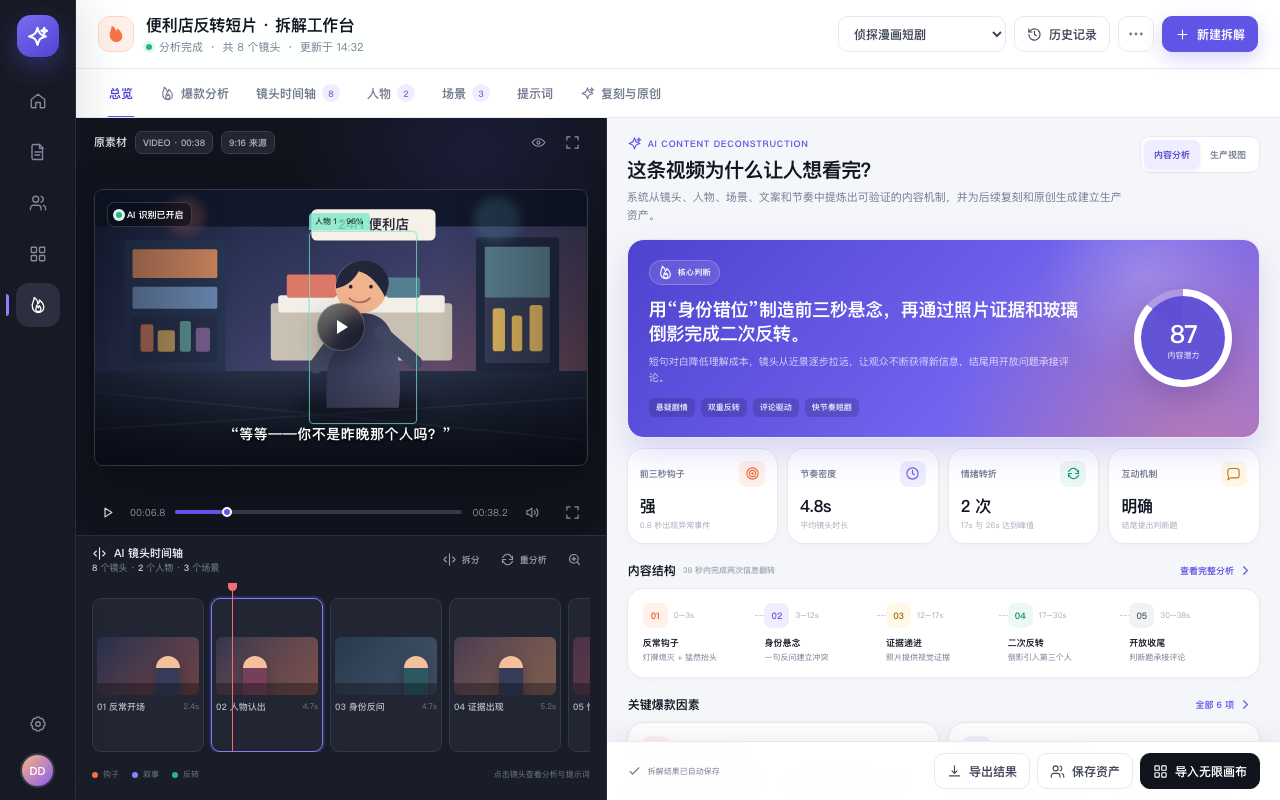This screenshot has width=1280, height=800.
Task: Click the 核心判断 badge
Action: pyautogui.click(x=684, y=272)
